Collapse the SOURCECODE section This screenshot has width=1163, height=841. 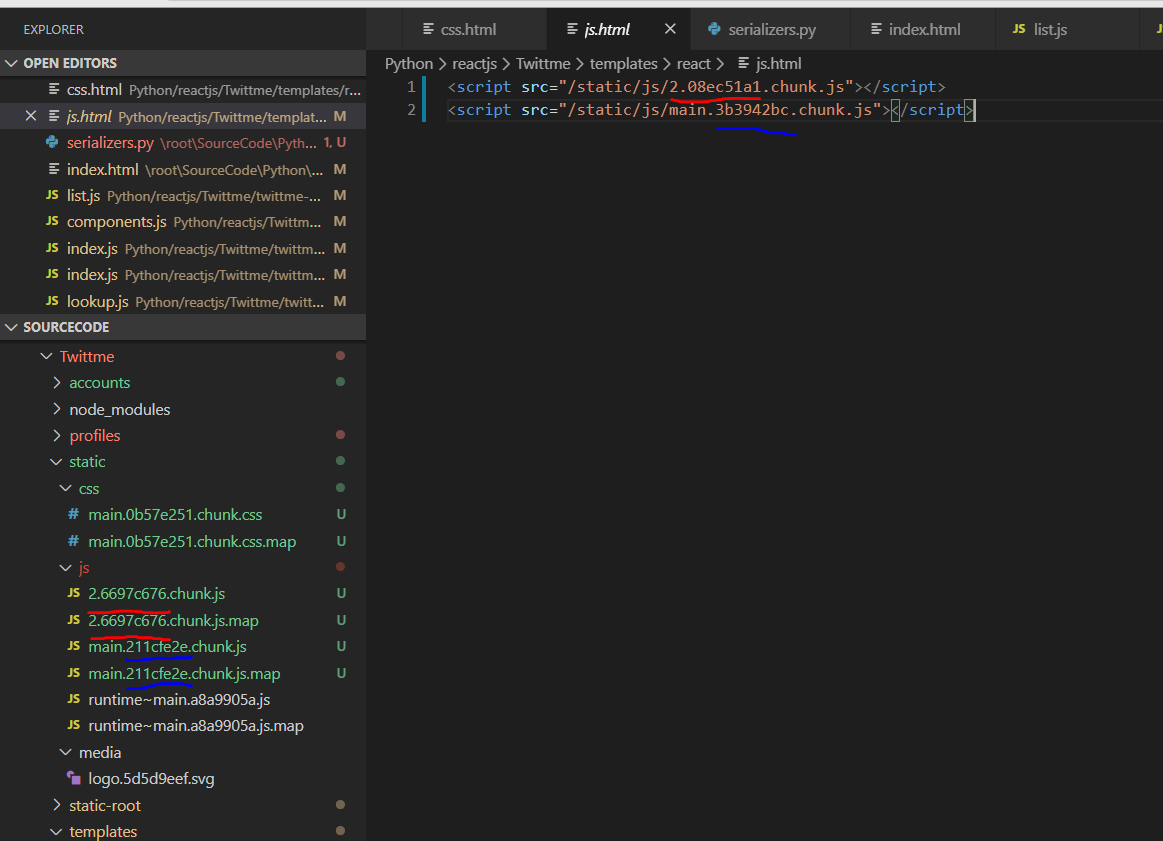pos(12,327)
